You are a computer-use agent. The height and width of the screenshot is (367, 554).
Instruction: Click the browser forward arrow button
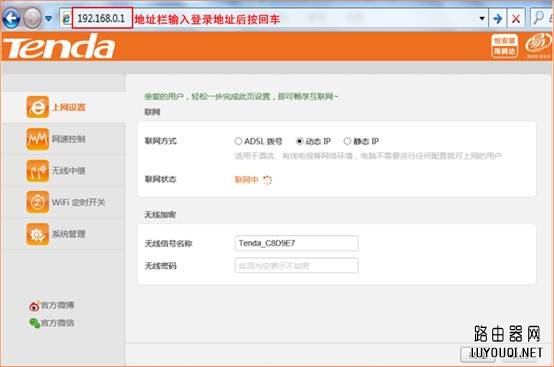(x=33, y=18)
